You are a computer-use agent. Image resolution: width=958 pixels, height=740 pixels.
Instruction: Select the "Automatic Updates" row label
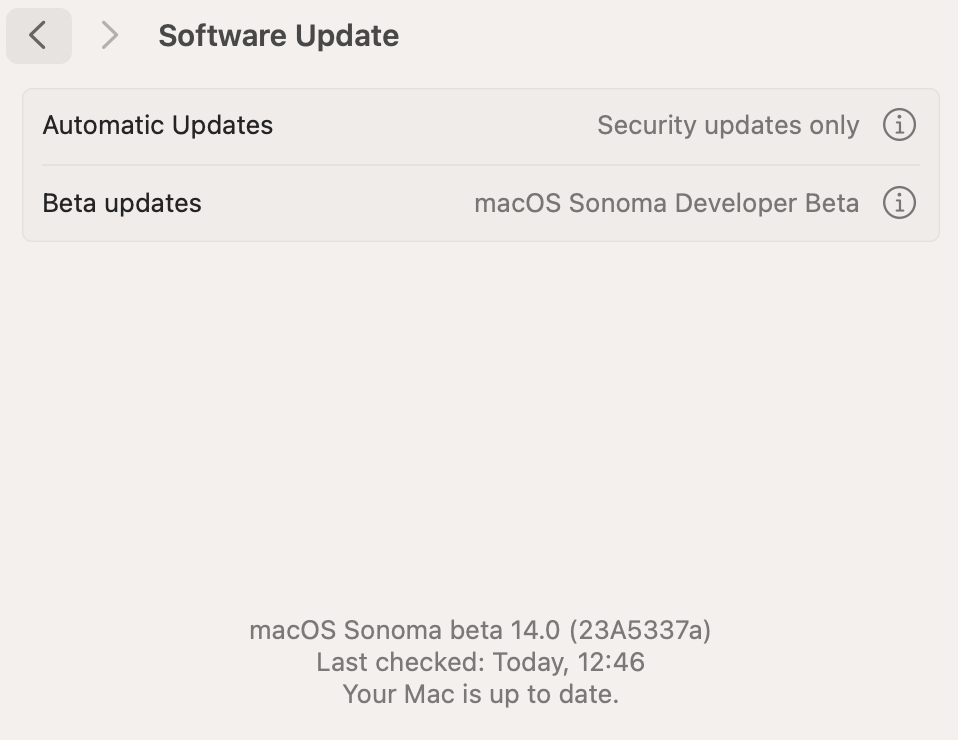point(157,125)
